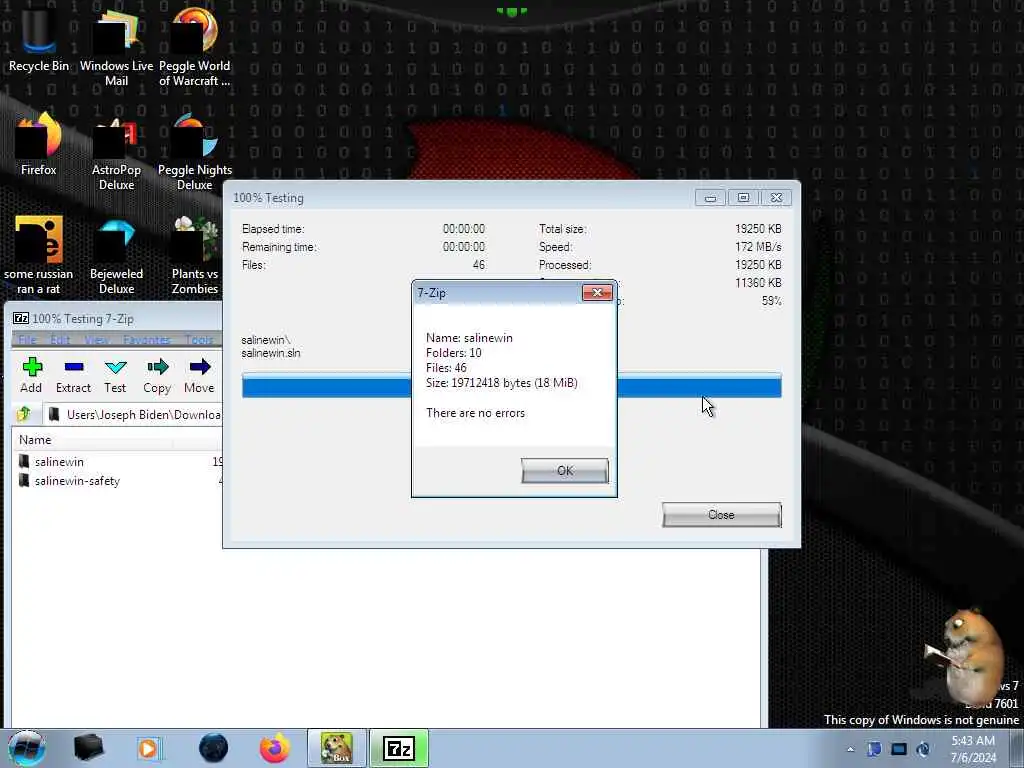Screen dimensions: 1024x768
Task: Click the Test toolbar icon
Action: 115,376
